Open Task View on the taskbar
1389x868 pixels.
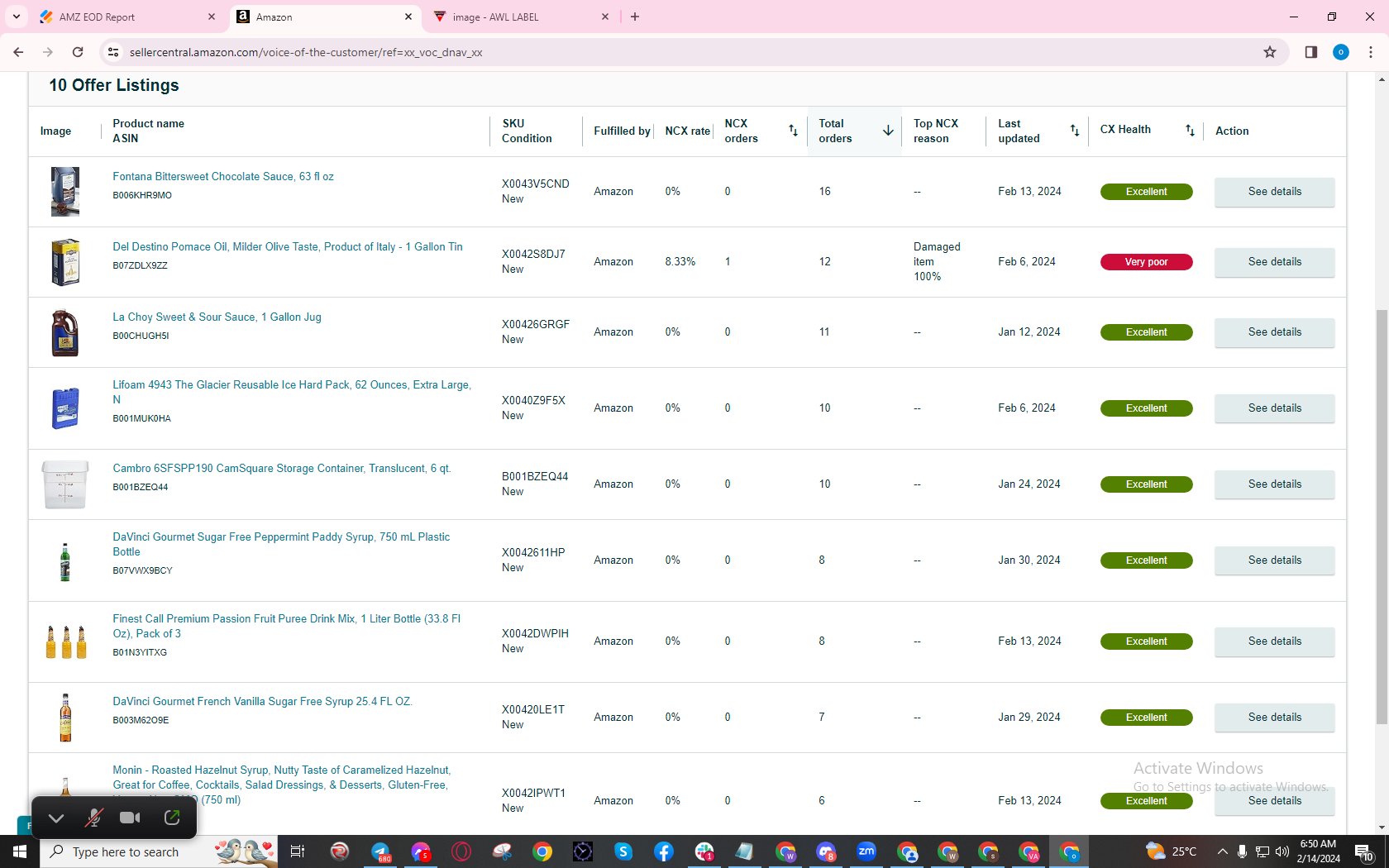(298, 851)
